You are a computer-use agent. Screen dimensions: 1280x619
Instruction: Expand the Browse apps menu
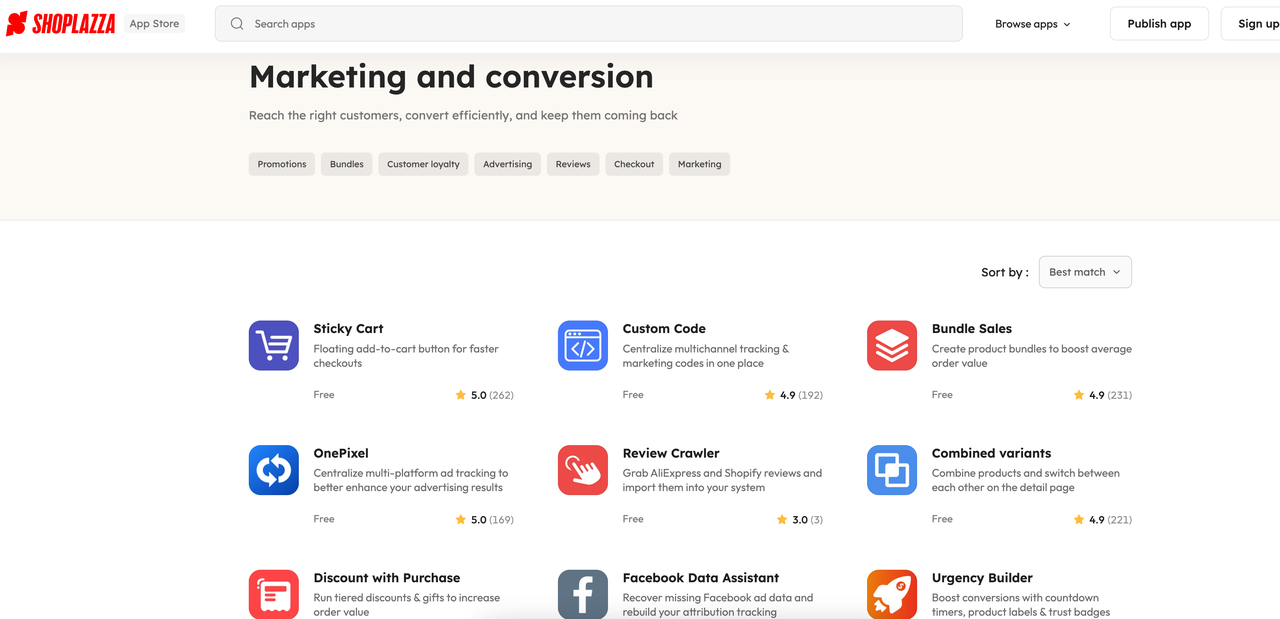1031,23
